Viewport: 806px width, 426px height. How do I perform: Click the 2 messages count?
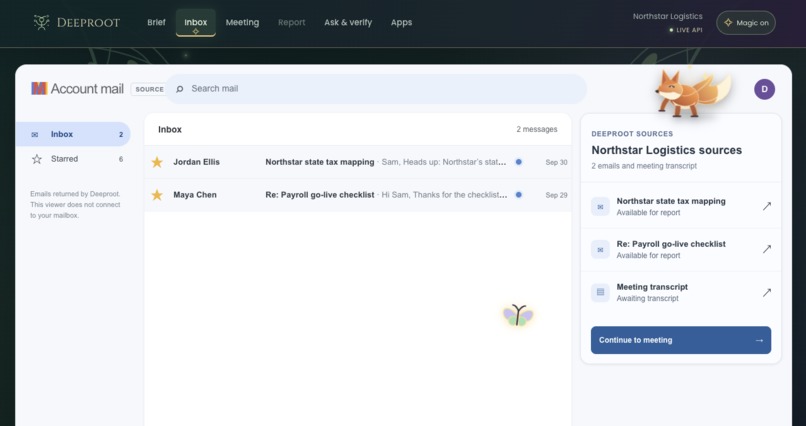(x=537, y=129)
